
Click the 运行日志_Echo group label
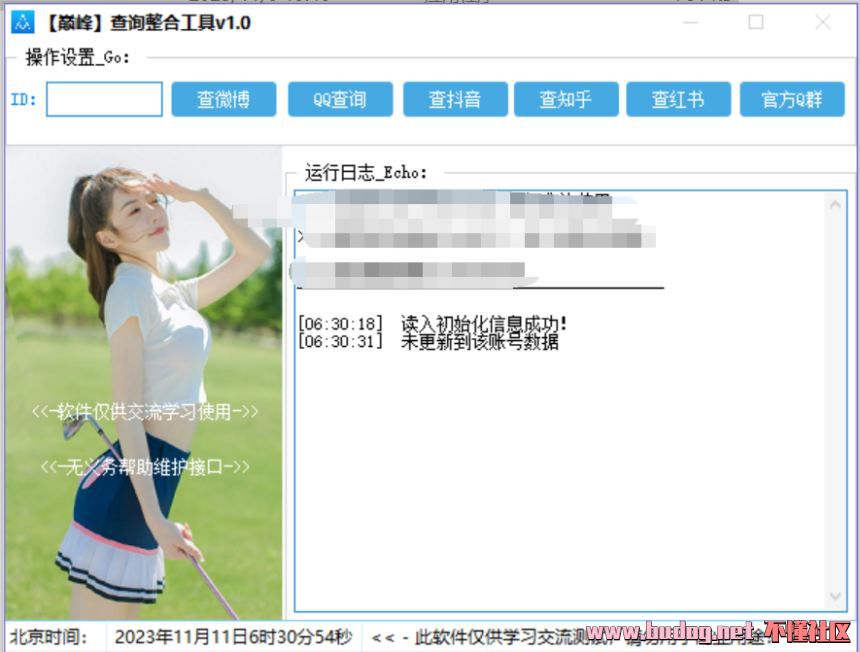click(x=366, y=173)
